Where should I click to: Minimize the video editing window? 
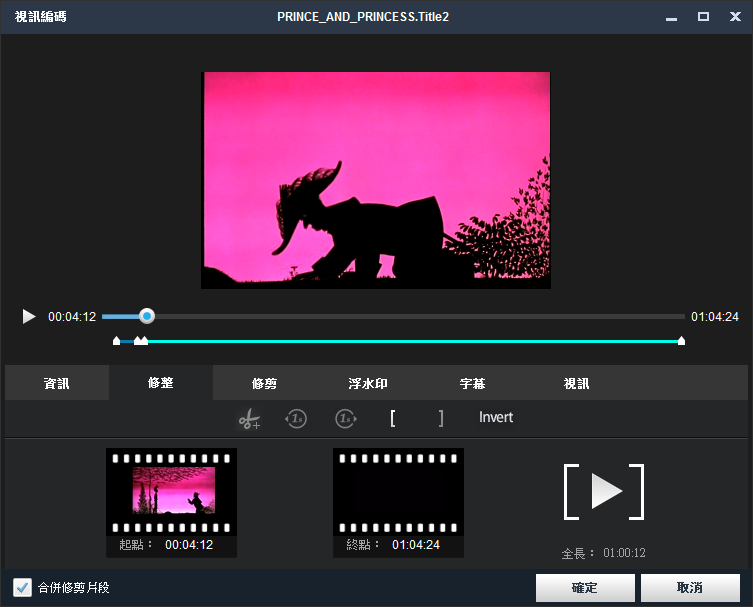[x=673, y=17]
